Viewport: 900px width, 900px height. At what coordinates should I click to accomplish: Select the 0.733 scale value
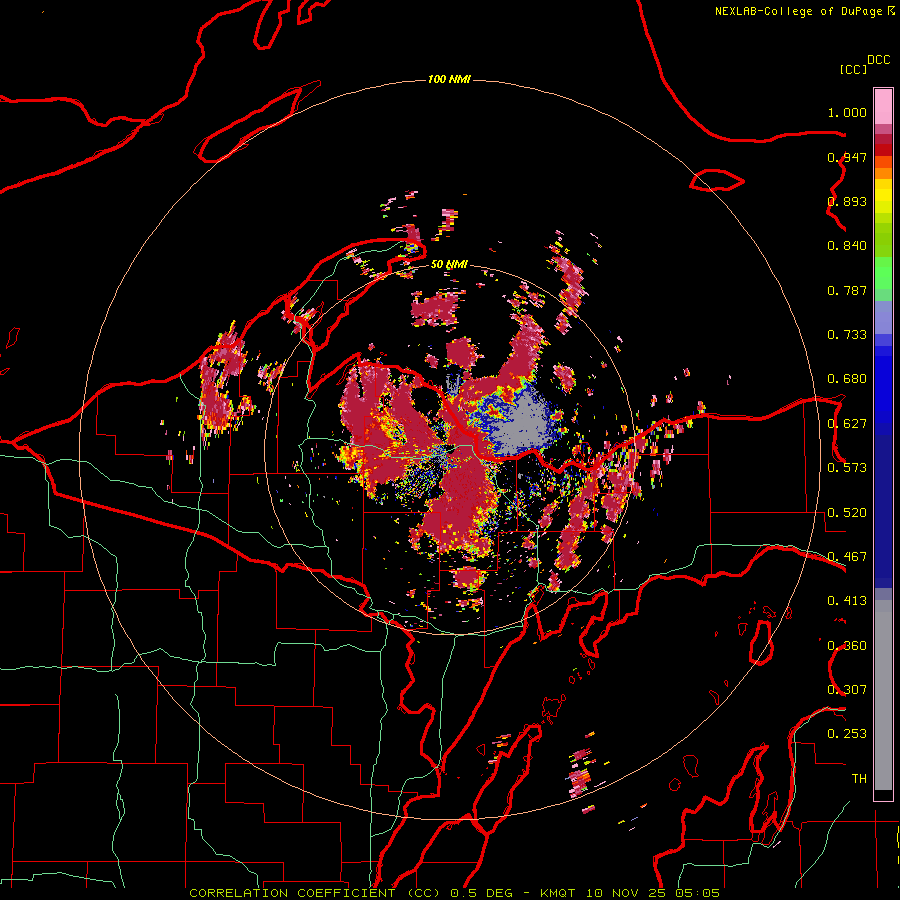click(847, 335)
